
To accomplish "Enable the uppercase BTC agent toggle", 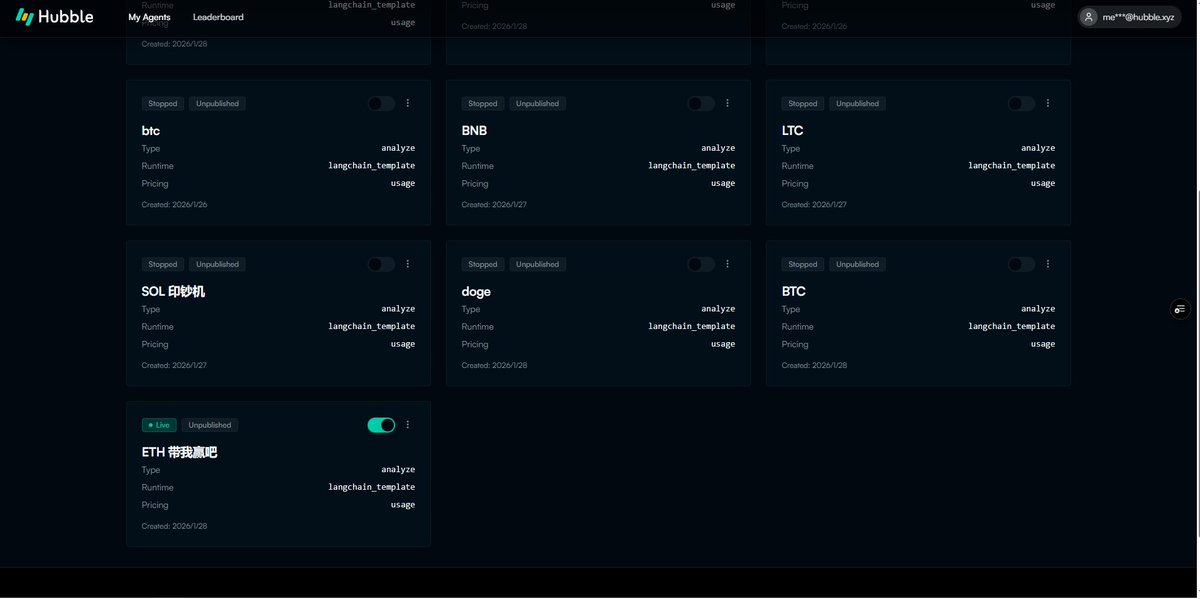I will (x=1021, y=264).
